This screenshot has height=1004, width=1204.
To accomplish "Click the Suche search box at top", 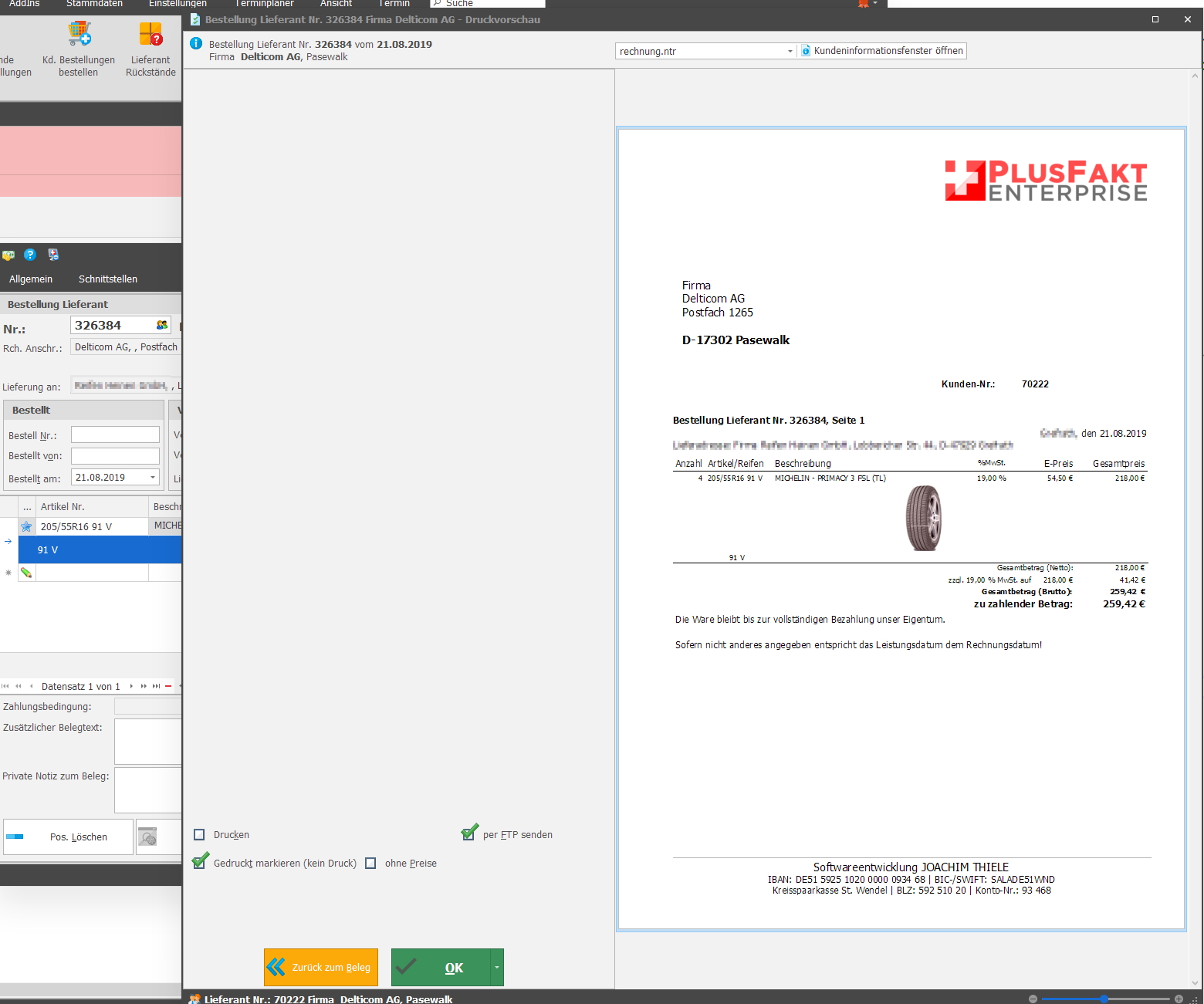I will (488, 3).
